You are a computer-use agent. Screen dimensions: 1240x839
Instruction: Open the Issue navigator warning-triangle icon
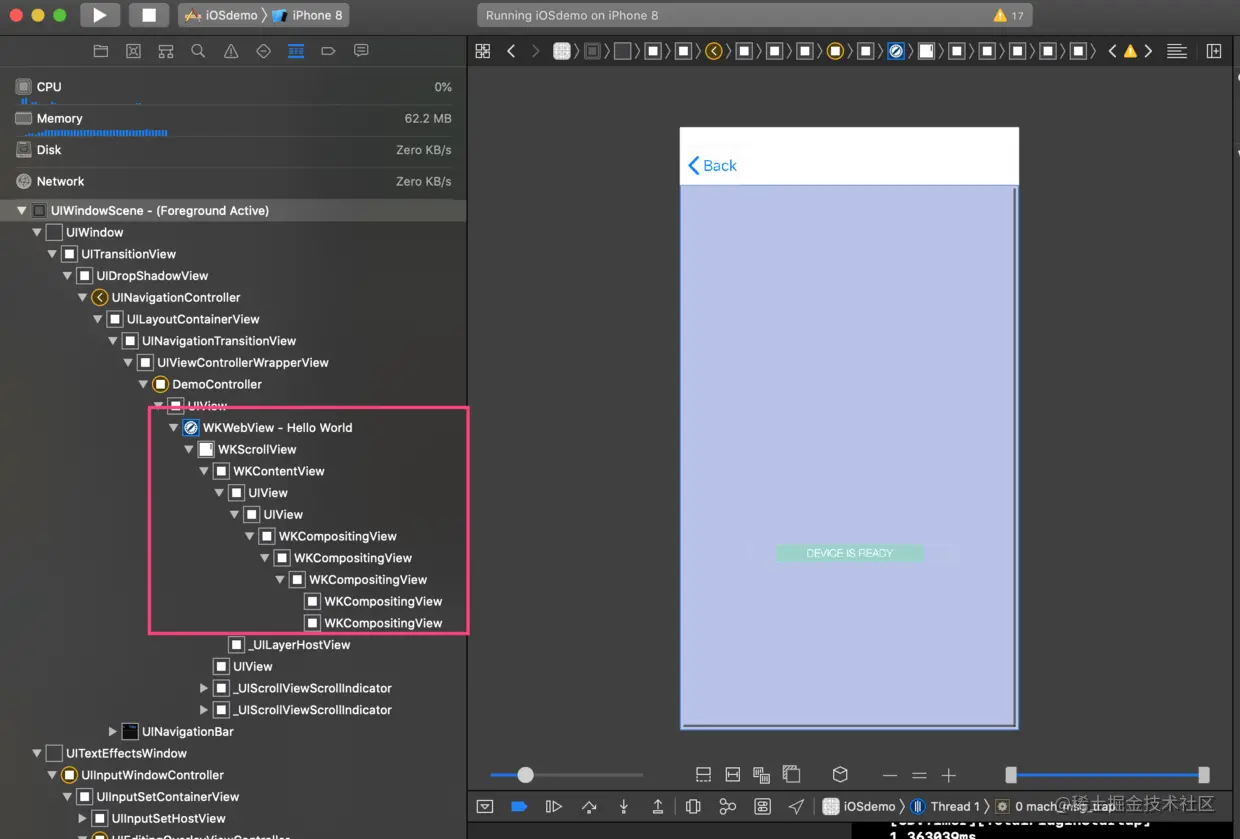[231, 51]
